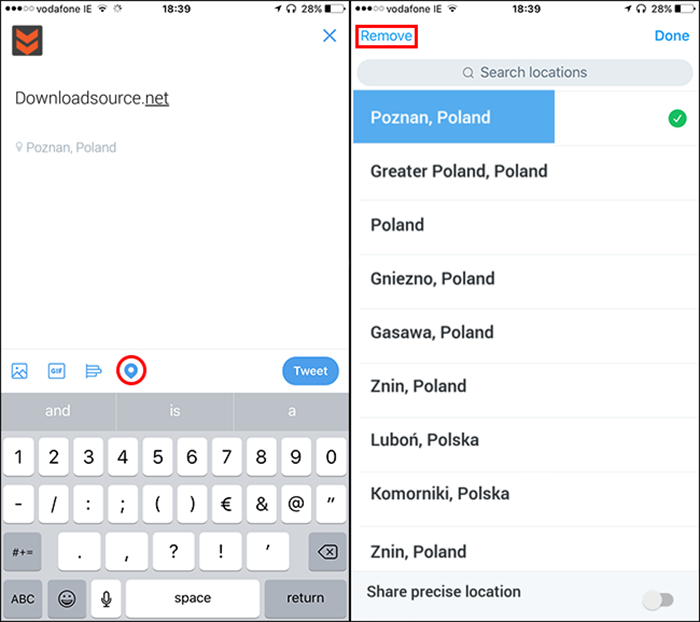Tap Done to confirm location
The height and width of the screenshot is (622, 700).
pos(671,36)
